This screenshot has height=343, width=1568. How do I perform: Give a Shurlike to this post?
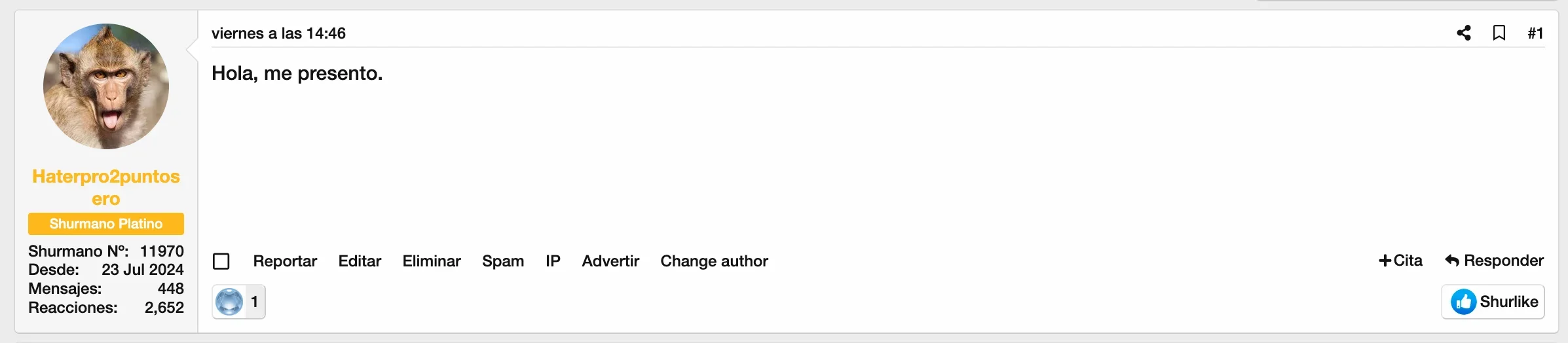(1493, 302)
